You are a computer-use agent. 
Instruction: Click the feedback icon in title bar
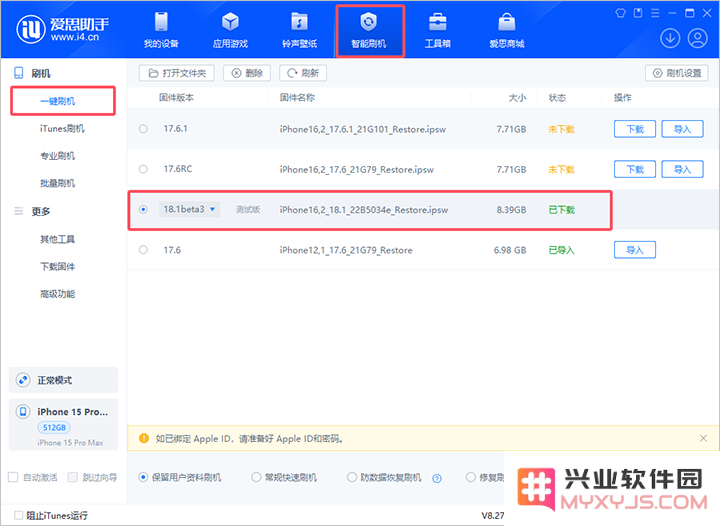tap(638, 13)
